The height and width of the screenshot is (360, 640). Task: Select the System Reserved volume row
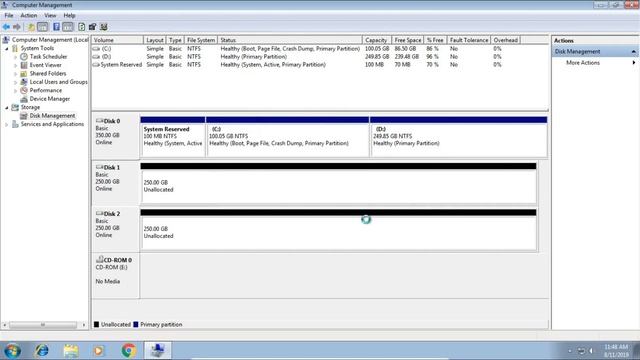coord(306,64)
